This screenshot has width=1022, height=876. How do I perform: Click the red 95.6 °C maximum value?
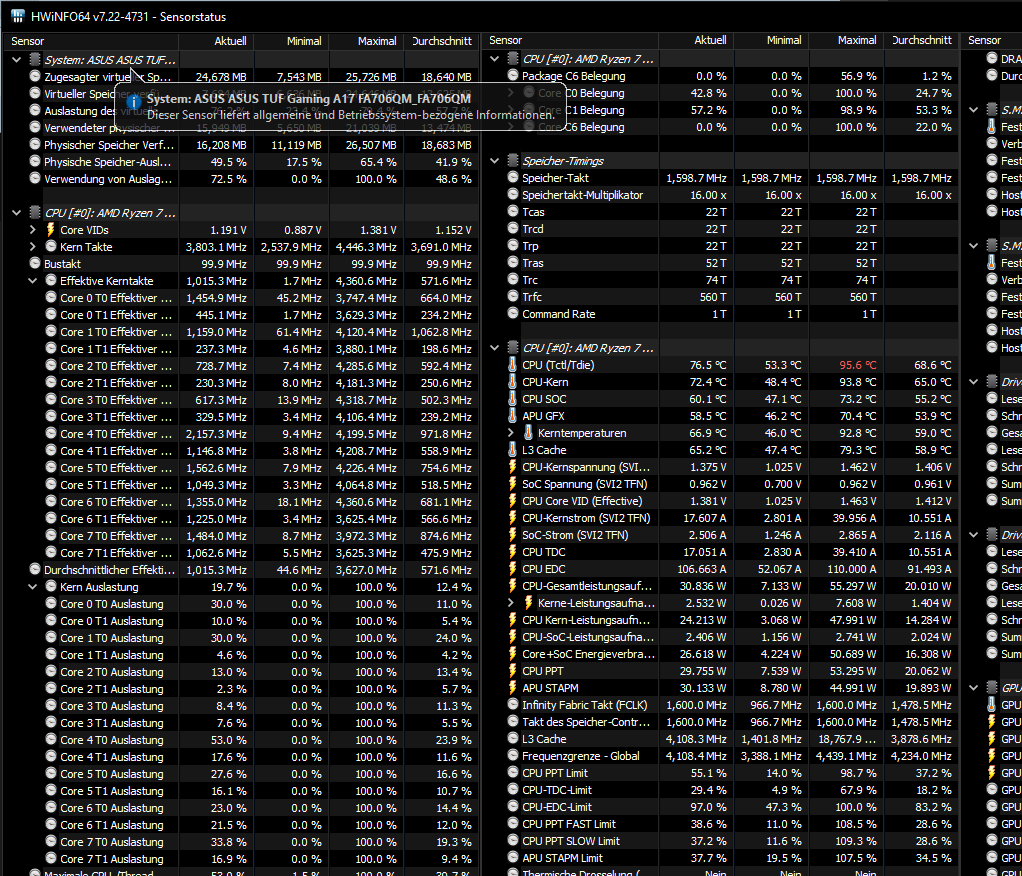[x=858, y=365]
